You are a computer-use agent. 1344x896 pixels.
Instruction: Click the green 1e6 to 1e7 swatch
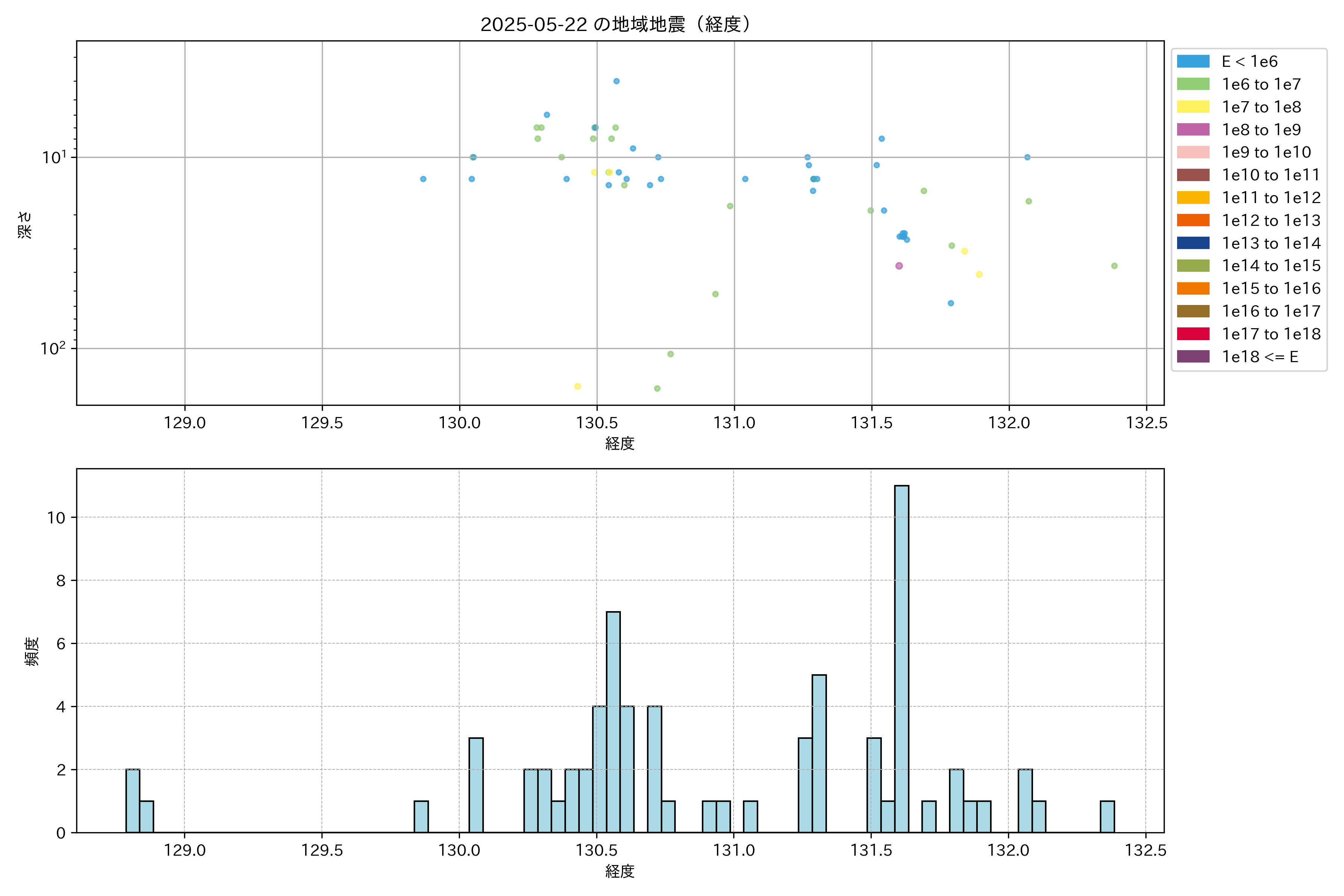[x=1193, y=85]
